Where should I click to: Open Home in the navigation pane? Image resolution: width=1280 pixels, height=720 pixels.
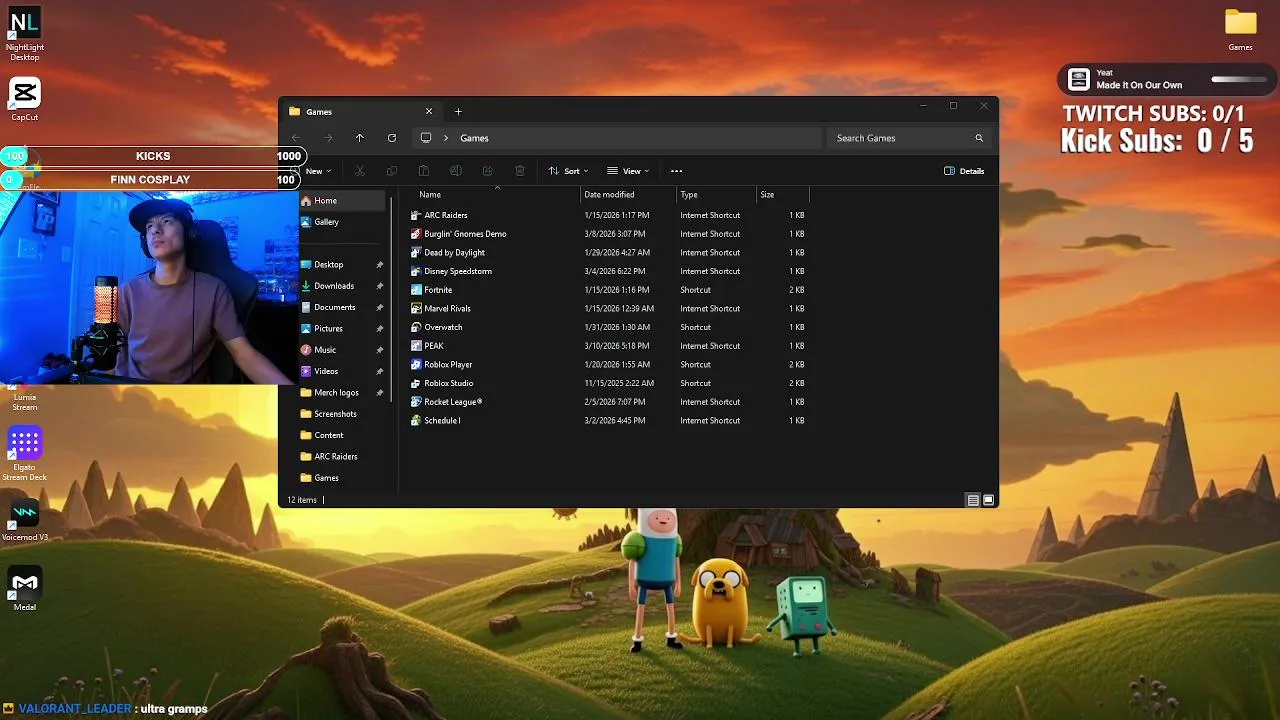click(x=342, y=201)
